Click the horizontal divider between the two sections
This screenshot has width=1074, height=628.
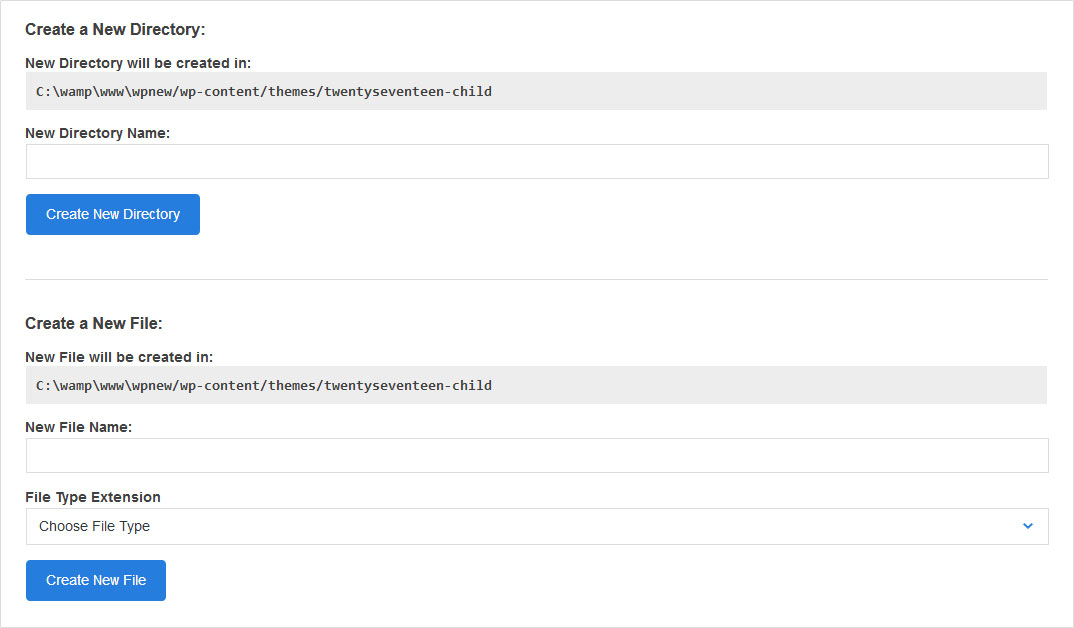click(537, 279)
